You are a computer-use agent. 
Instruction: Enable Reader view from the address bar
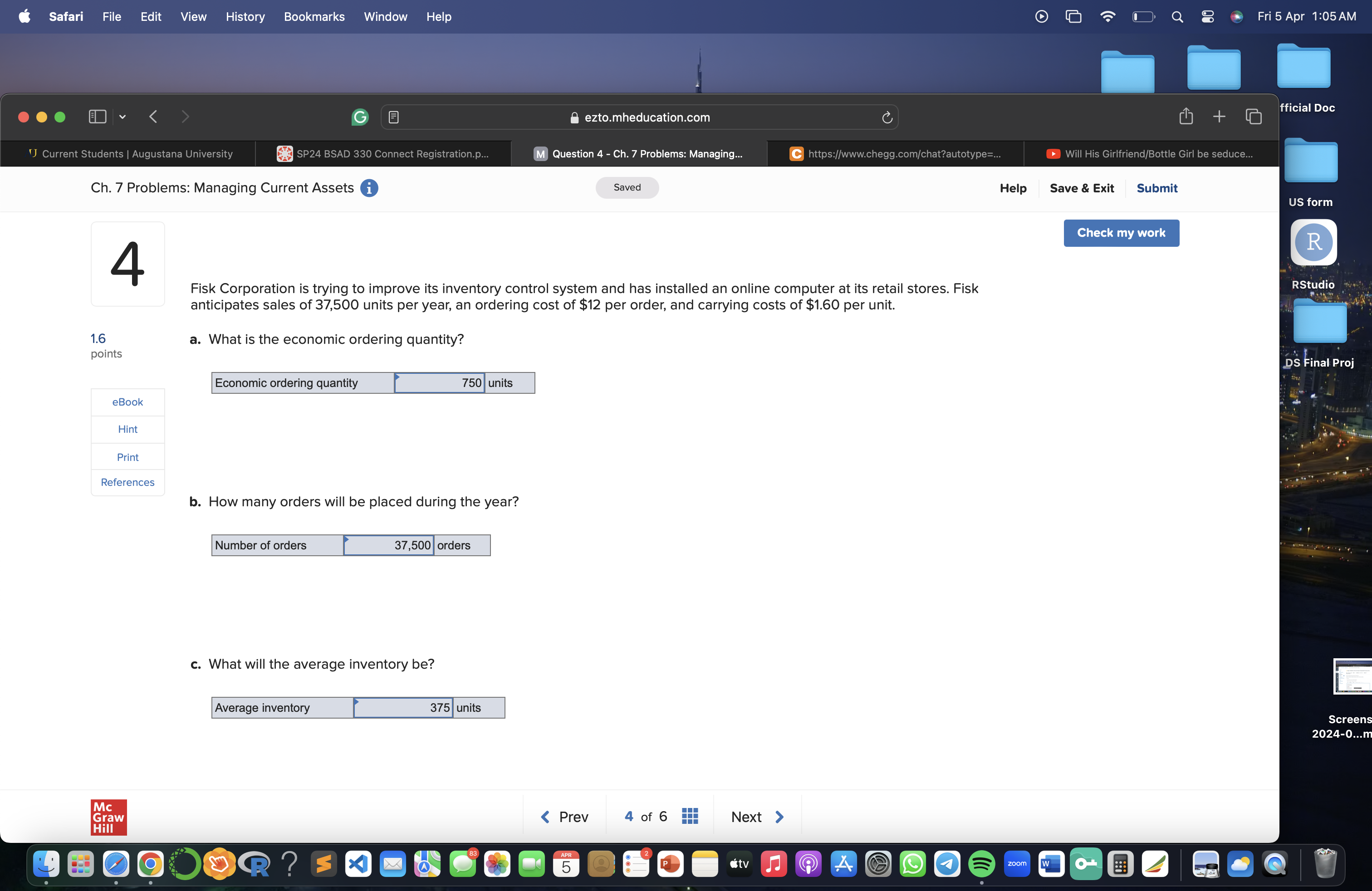(x=394, y=117)
